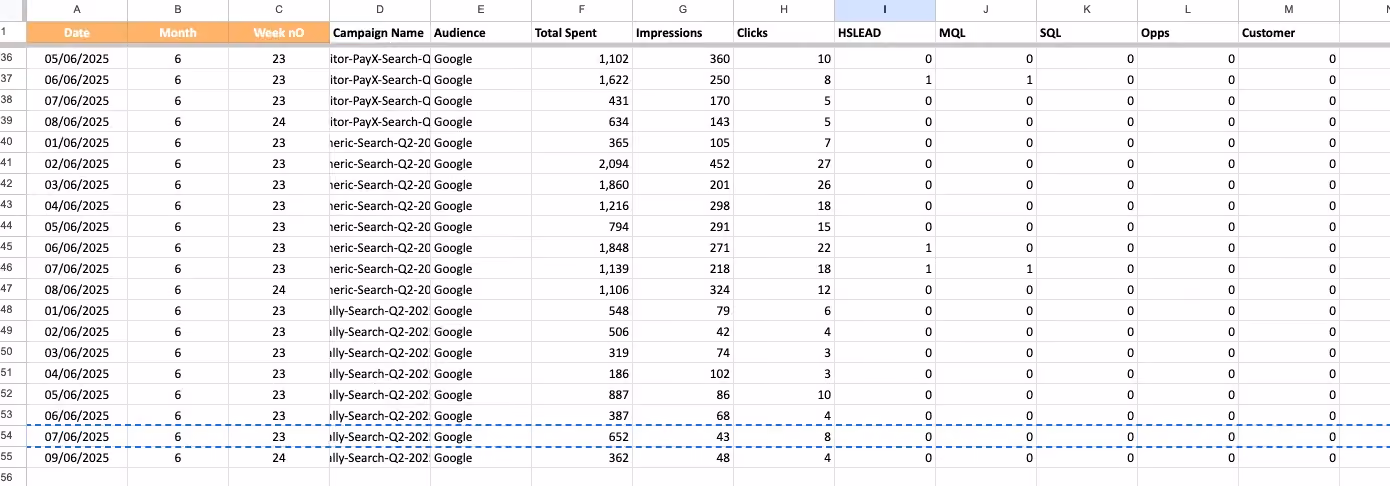Click the orange Month header cell

click(x=178, y=33)
